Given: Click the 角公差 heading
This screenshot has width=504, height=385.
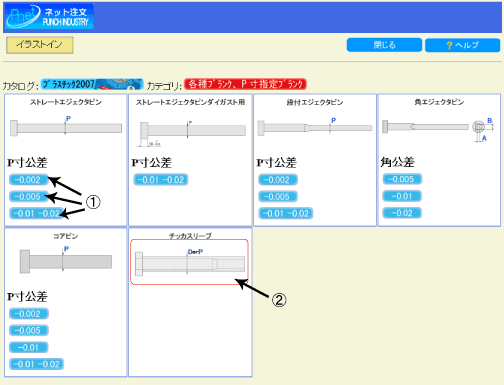Looking at the screenshot, I should (x=397, y=162).
